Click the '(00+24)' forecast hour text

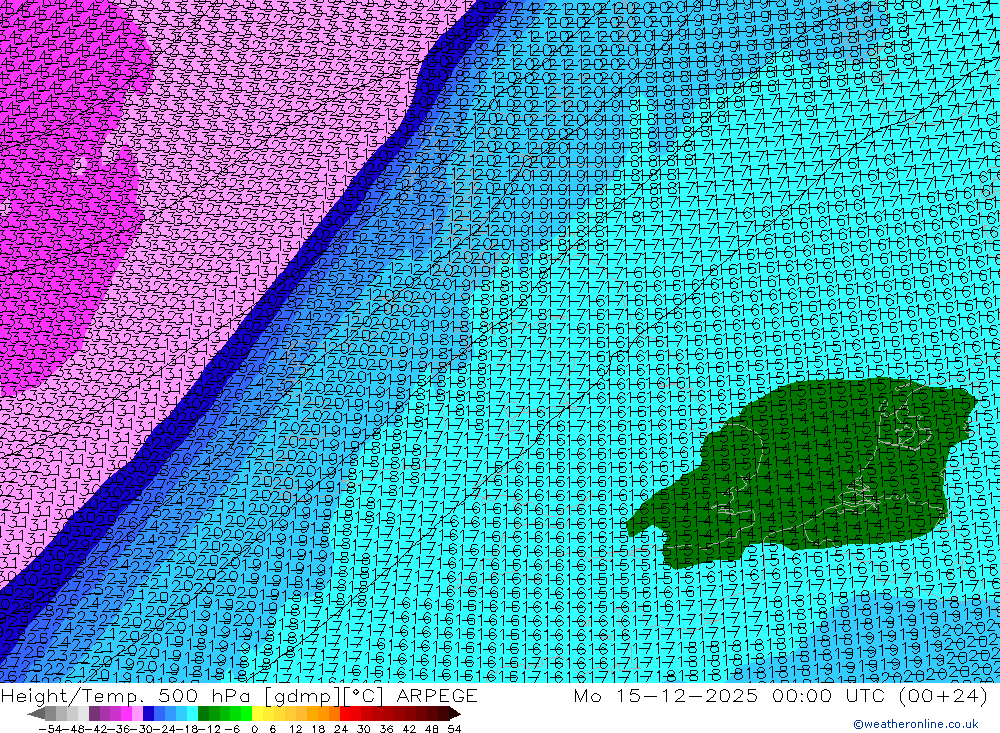943,695
